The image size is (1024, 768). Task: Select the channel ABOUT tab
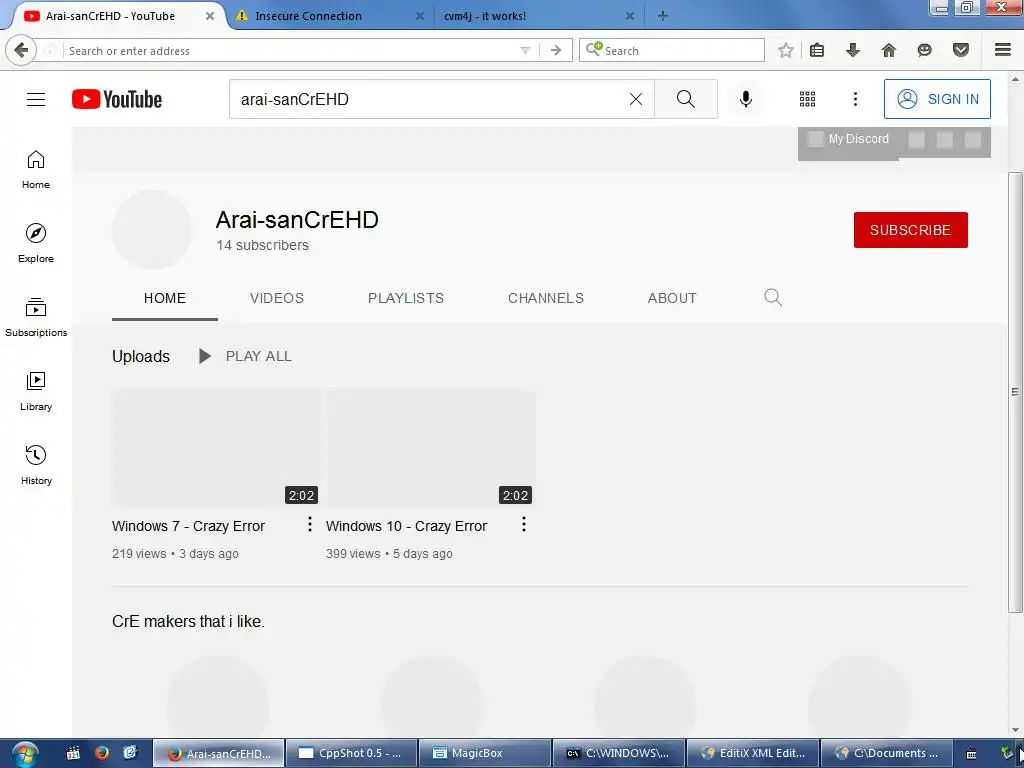pos(672,298)
